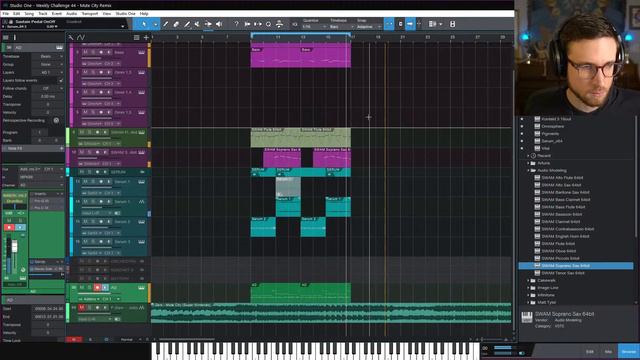This screenshot has height=360, width=640.
Task: Click the Omnisphere instrument in browser
Action: coord(553,126)
